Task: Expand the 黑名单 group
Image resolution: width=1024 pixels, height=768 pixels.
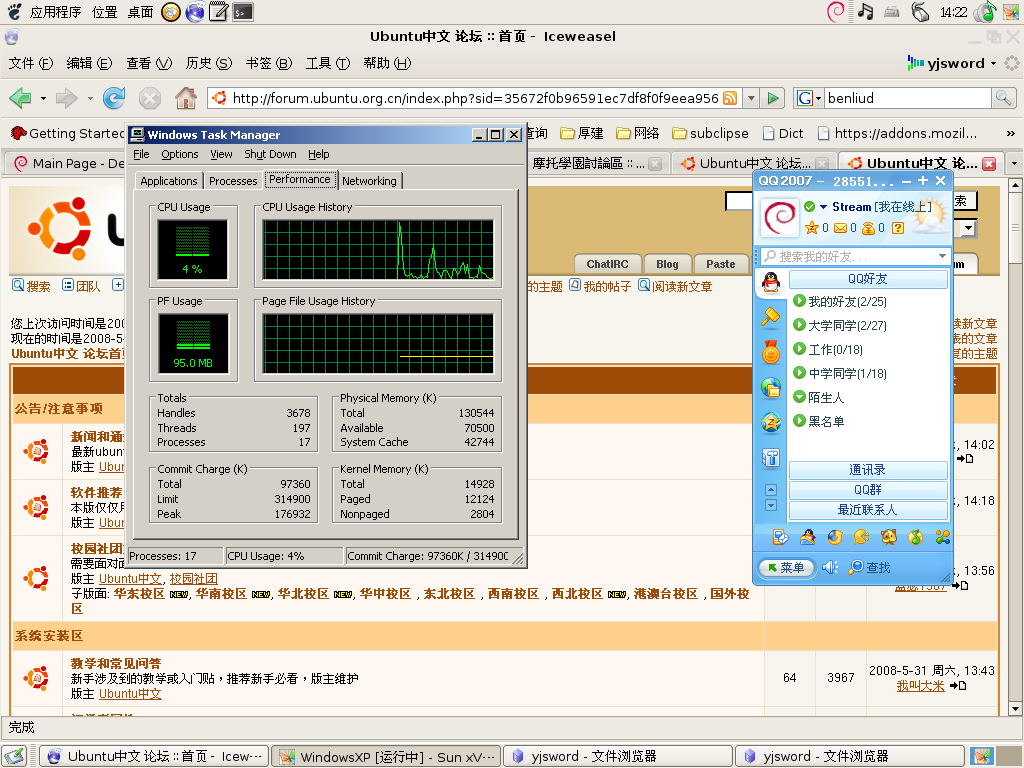Action: point(799,421)
